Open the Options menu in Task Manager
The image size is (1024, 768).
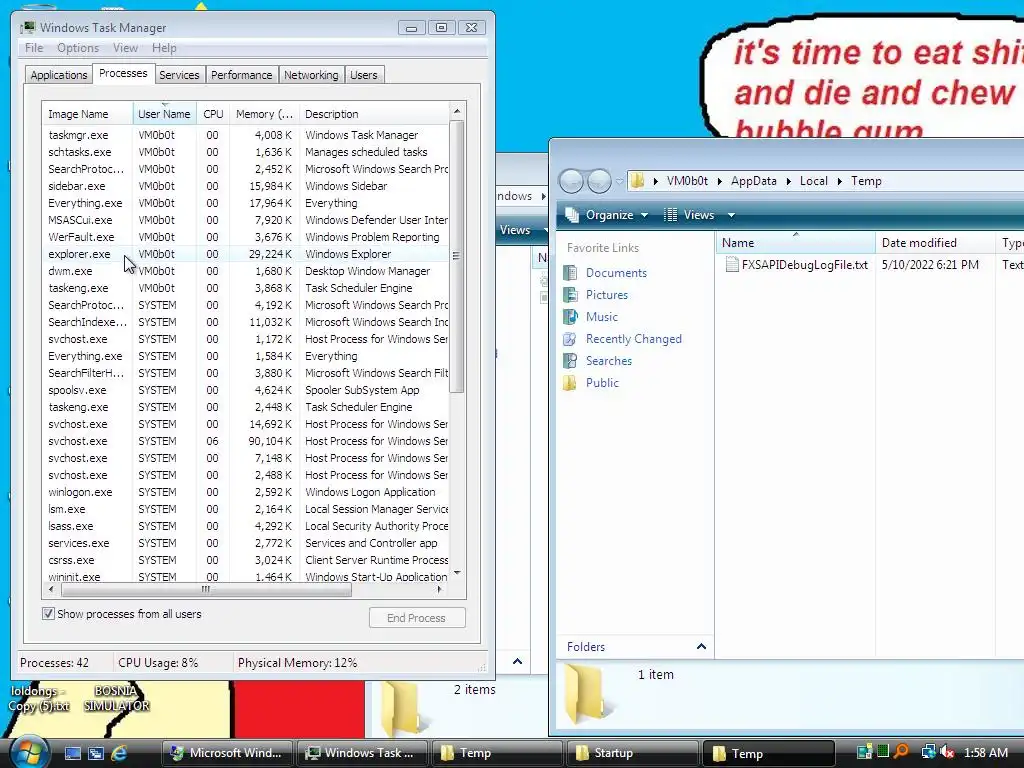pos(78,48)
